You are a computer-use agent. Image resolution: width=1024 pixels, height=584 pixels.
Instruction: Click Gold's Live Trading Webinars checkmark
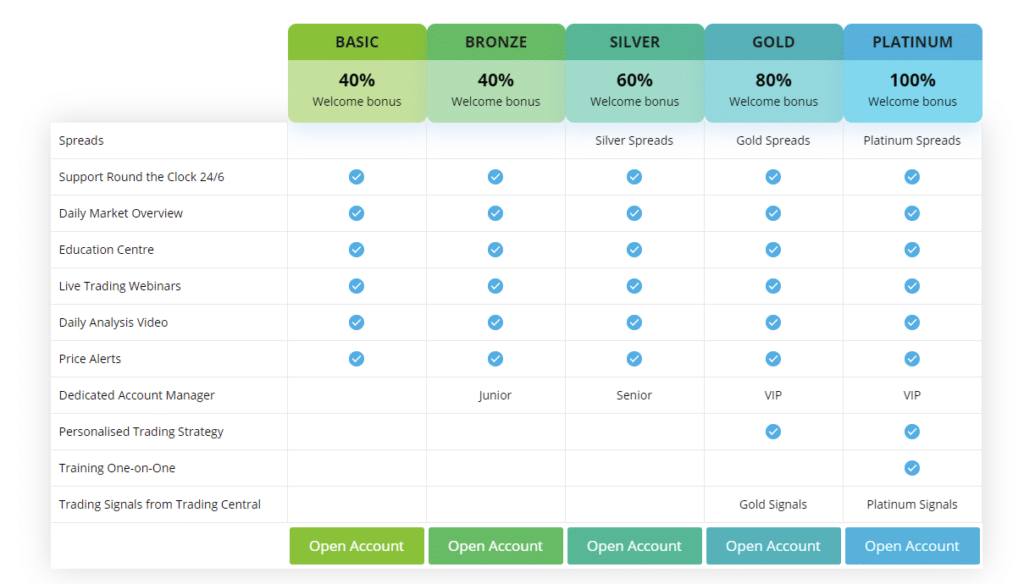point(773,286)
